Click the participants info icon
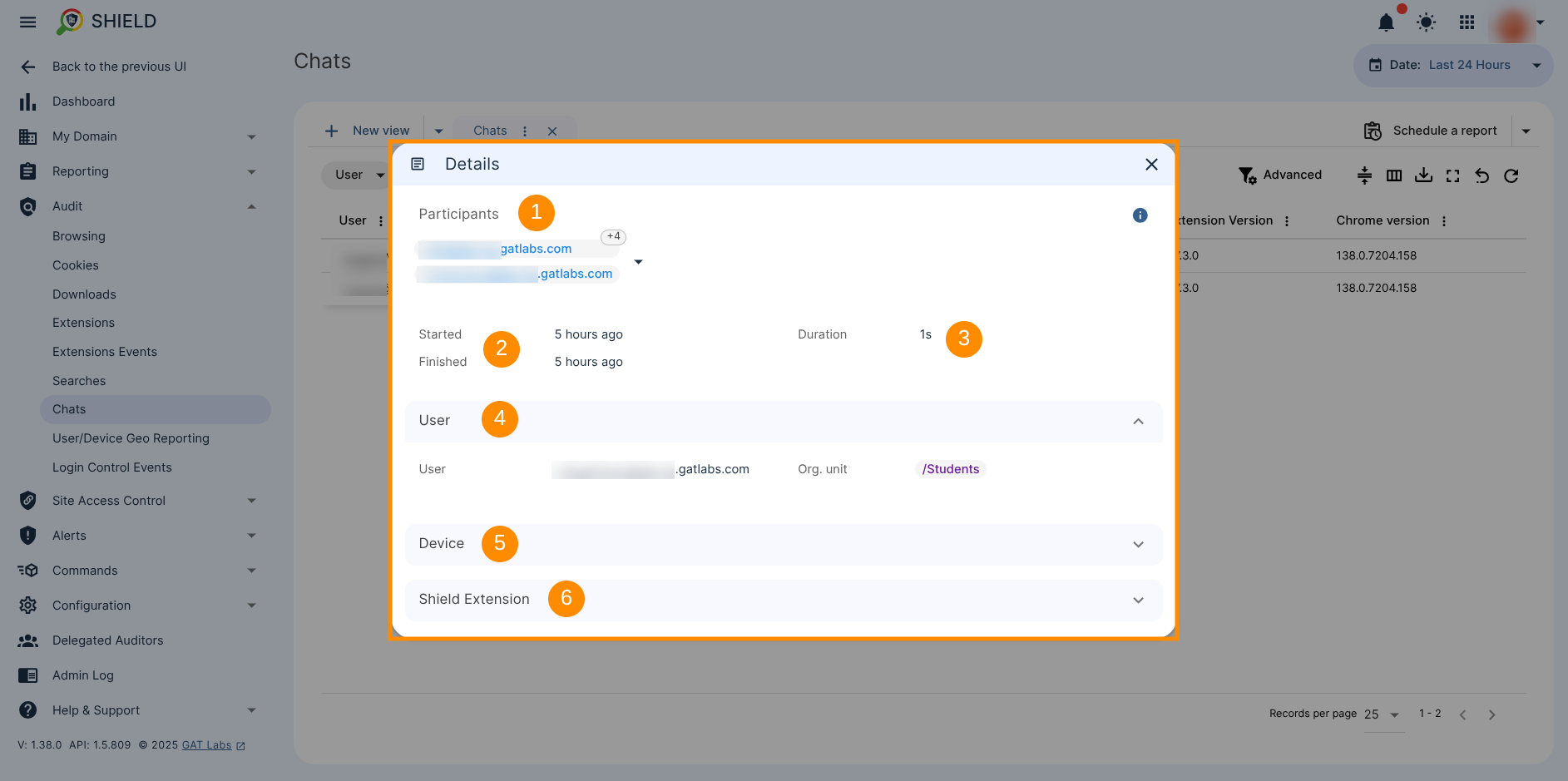This screenshot has height=781, width=1568. coord(1140,215)
